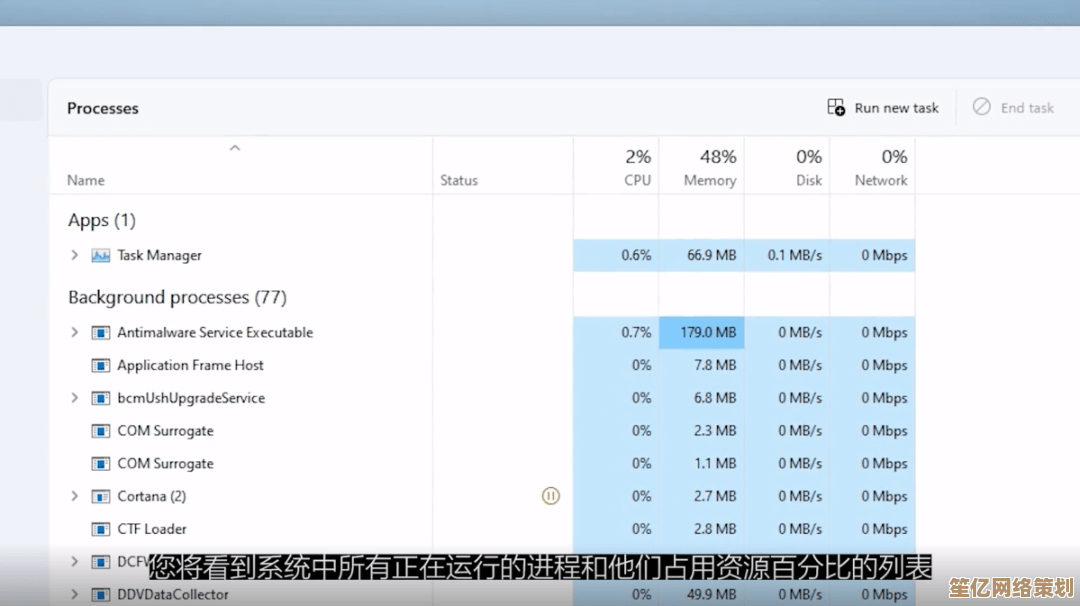
Task: Click the End task button
Action: pos(1013,108)
